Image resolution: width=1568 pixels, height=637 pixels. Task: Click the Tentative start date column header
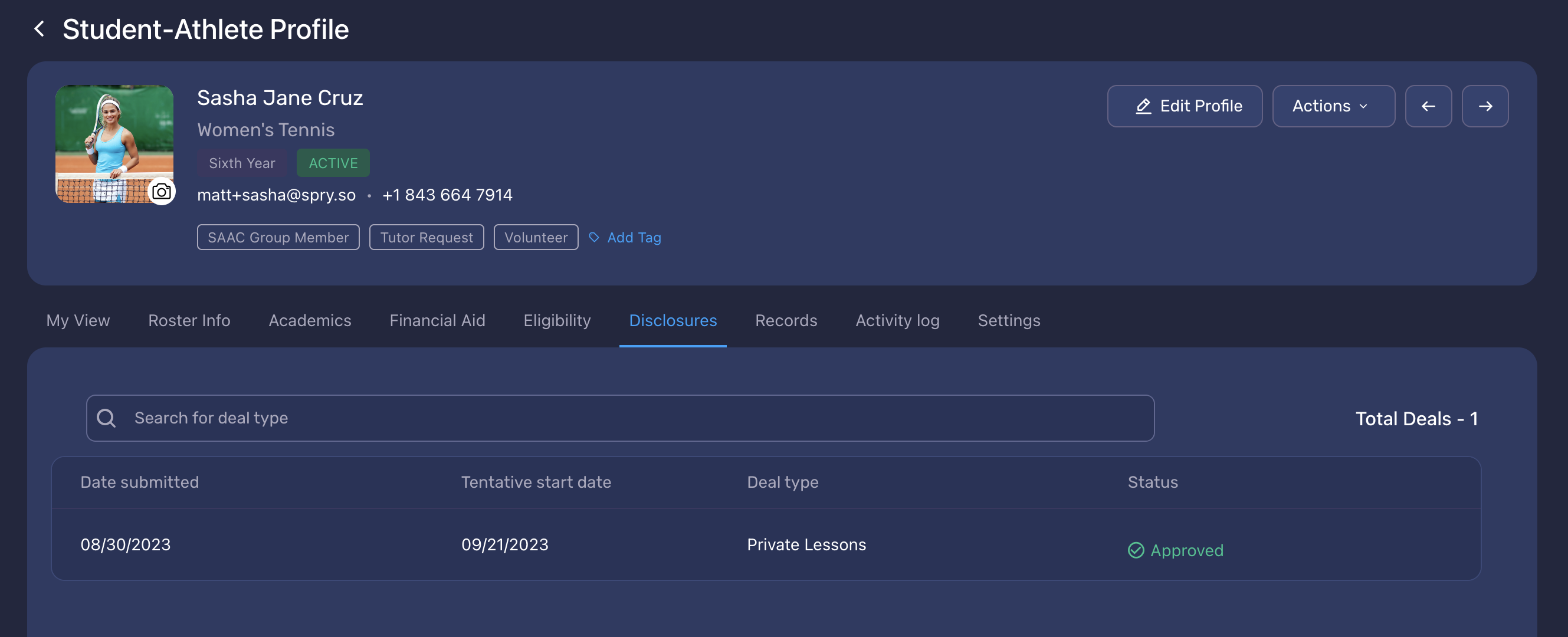point(536,482)
